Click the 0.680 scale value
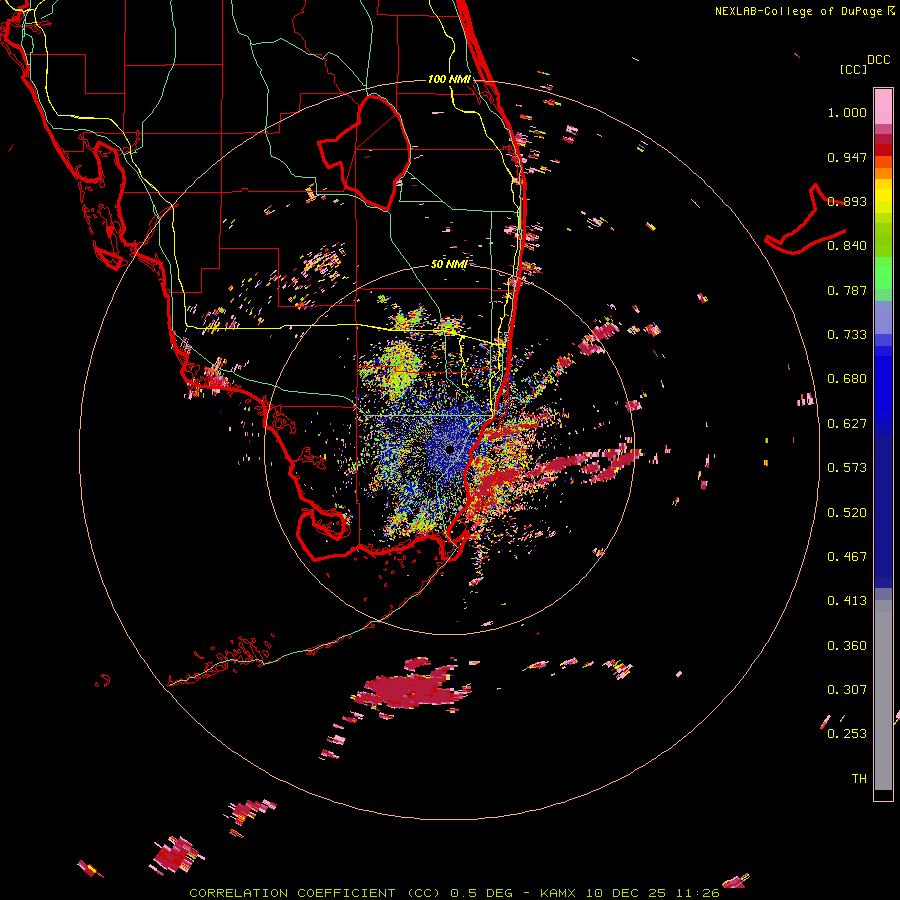 pos(847,379)
